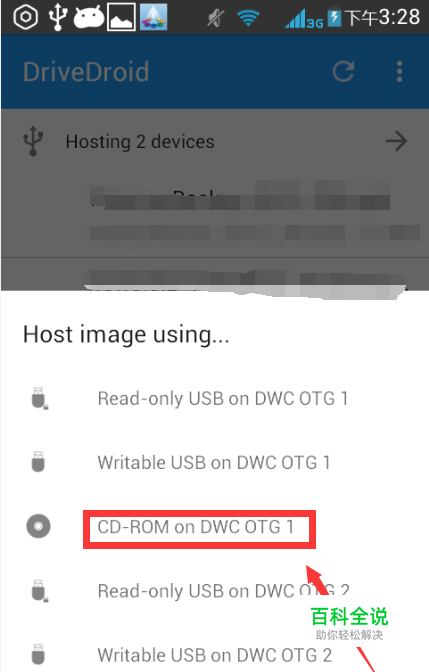The image size is (429, 672).
Task: Tap writable USB stick icon for OTG 2
Action: tap(38, 654)
